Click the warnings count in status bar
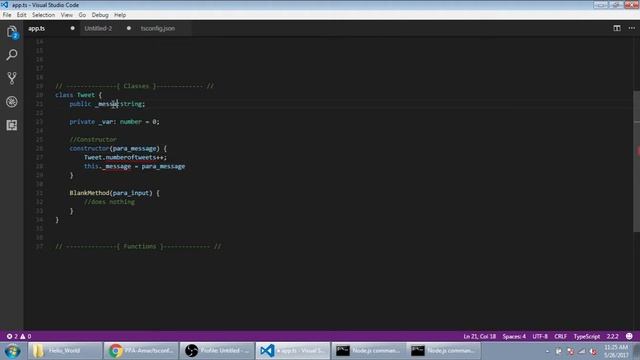 tap(26, 336)
